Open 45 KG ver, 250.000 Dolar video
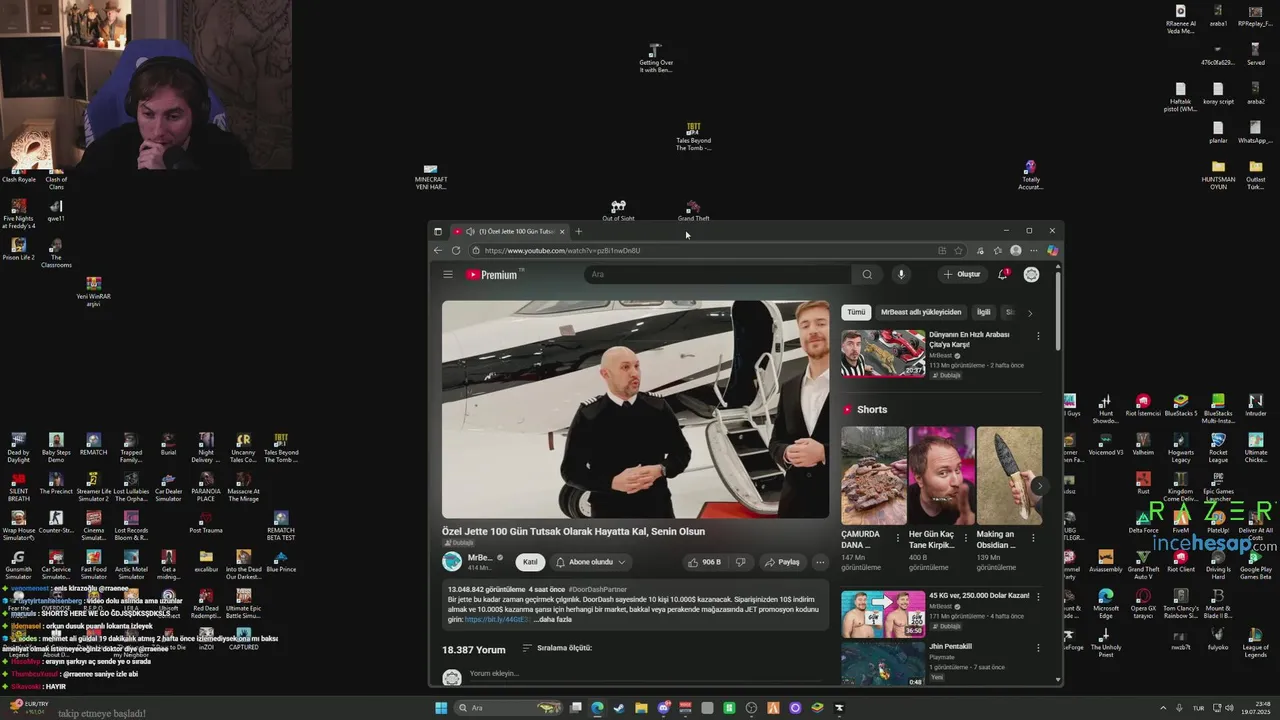Screen dimensions: 1280x720 883,614
